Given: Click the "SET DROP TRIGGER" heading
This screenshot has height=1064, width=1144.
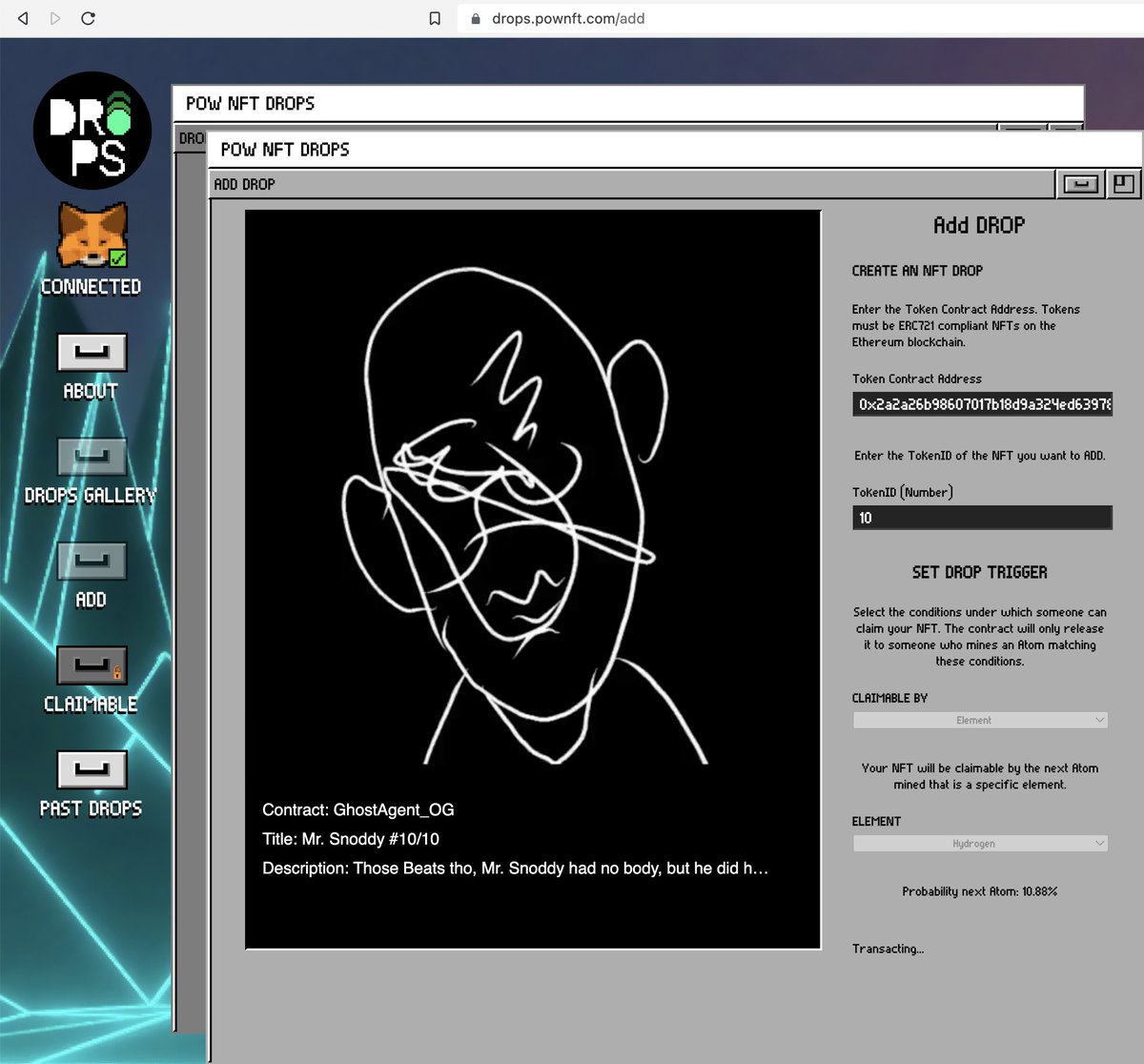Looking at the screenshot, I should (x=980, y=572).
